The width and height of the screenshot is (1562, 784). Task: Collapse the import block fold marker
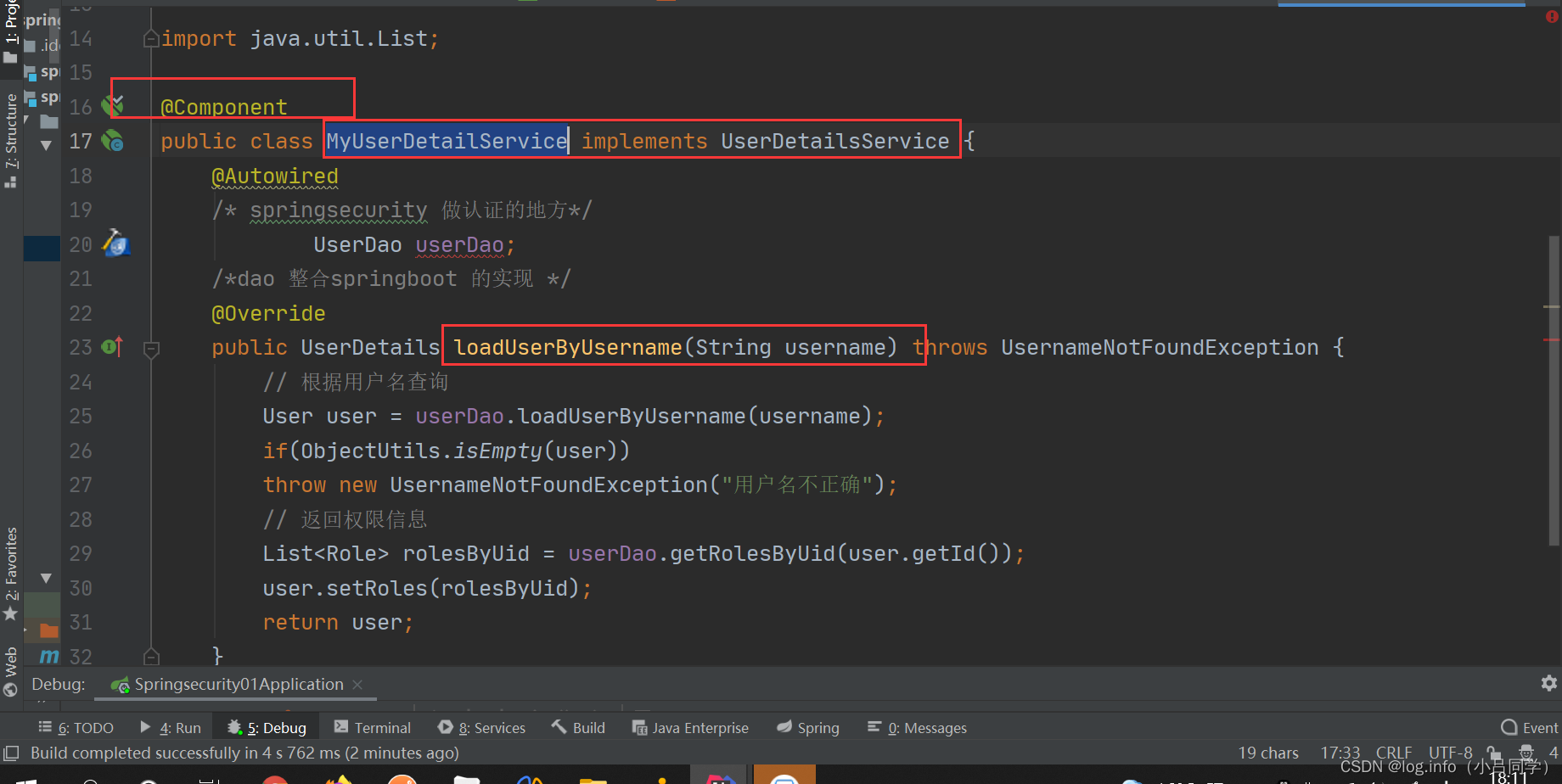[x=151, y=38]
